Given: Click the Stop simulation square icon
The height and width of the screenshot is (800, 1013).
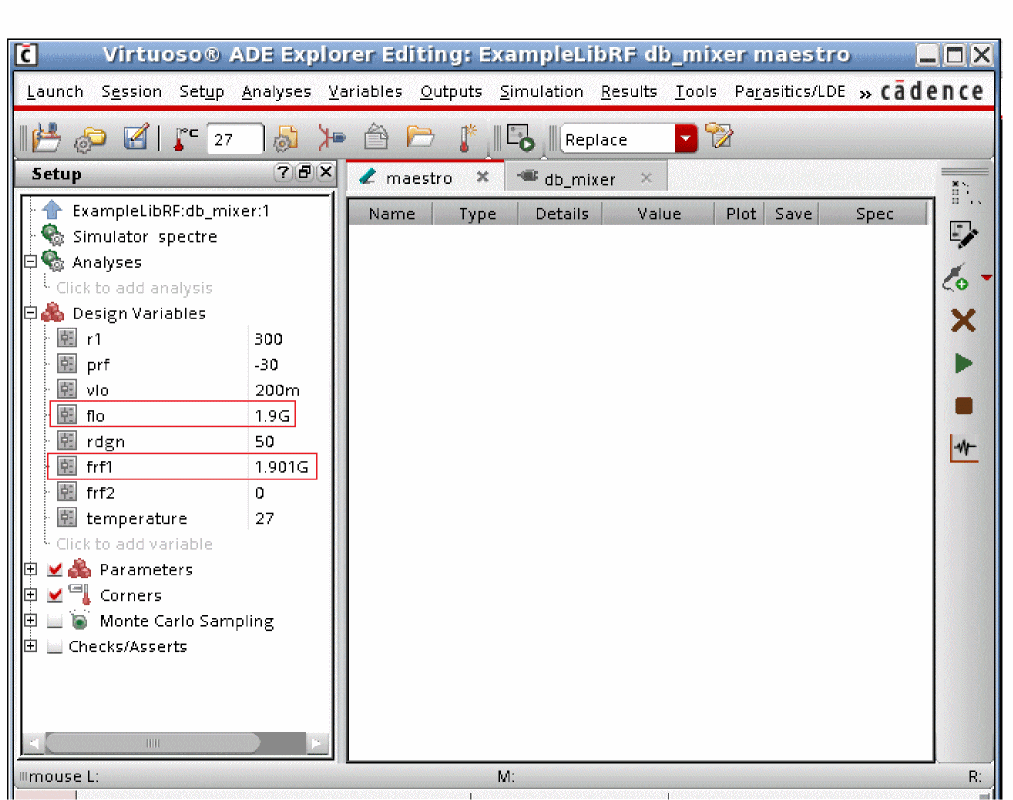Looking at the screenshot, I should (963, 406).
